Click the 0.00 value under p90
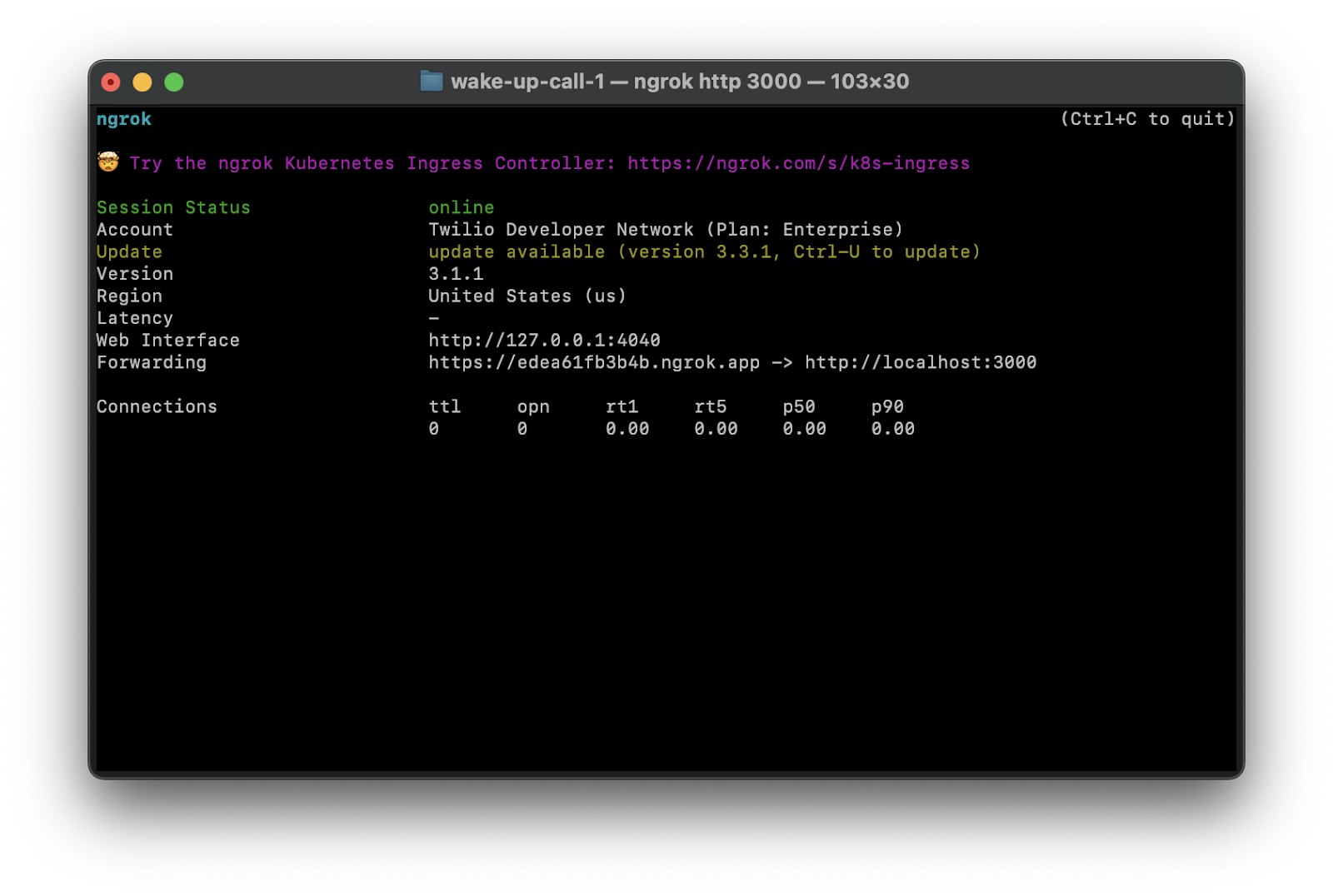The height and width of the screenshot is (896, 1333). (893, 429)
